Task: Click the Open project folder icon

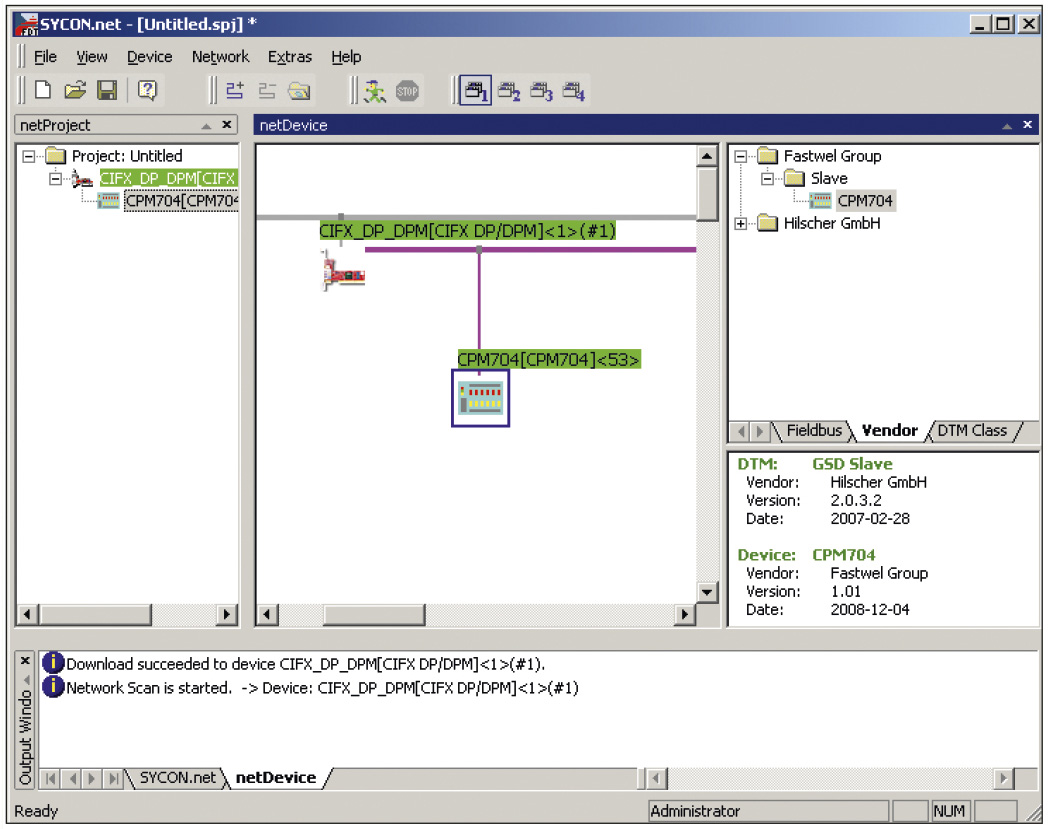Action: 75,90
